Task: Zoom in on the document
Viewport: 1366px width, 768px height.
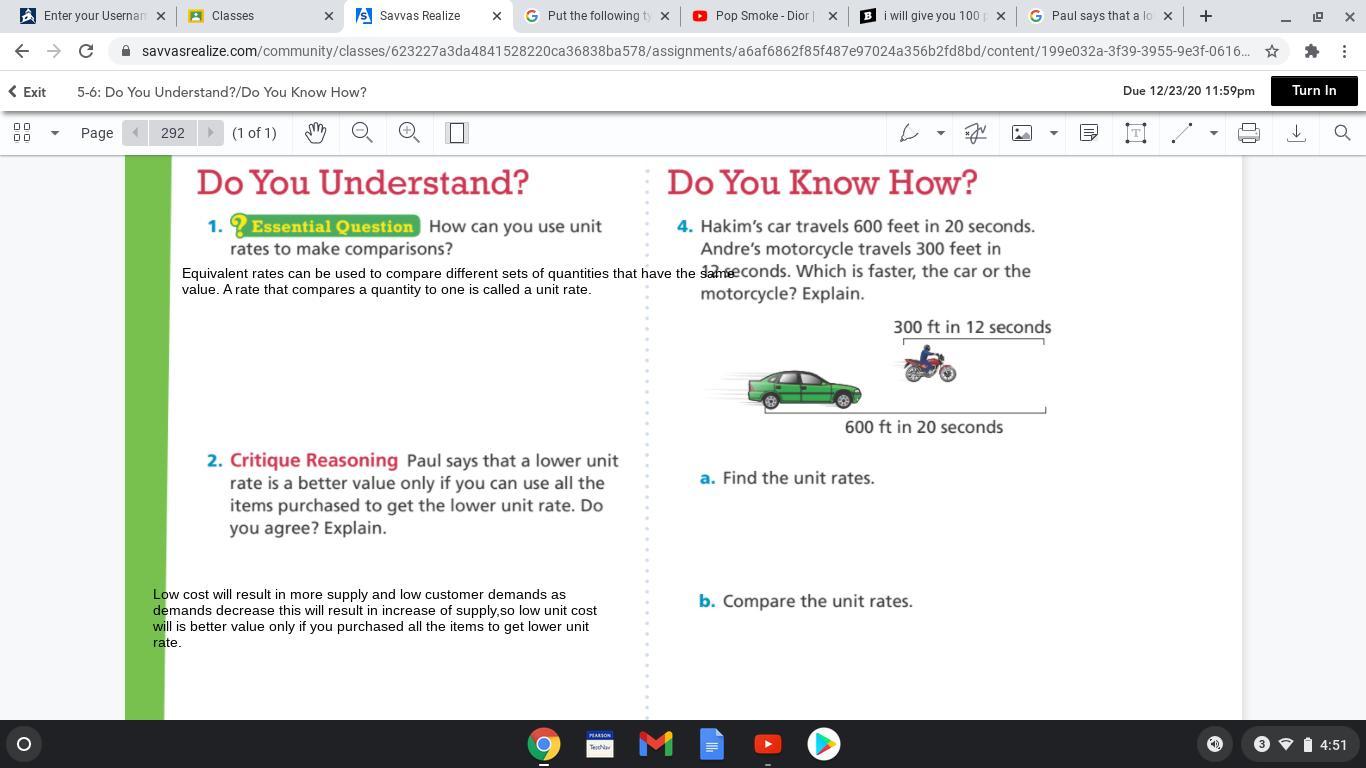Action: [x=409, y=133]
